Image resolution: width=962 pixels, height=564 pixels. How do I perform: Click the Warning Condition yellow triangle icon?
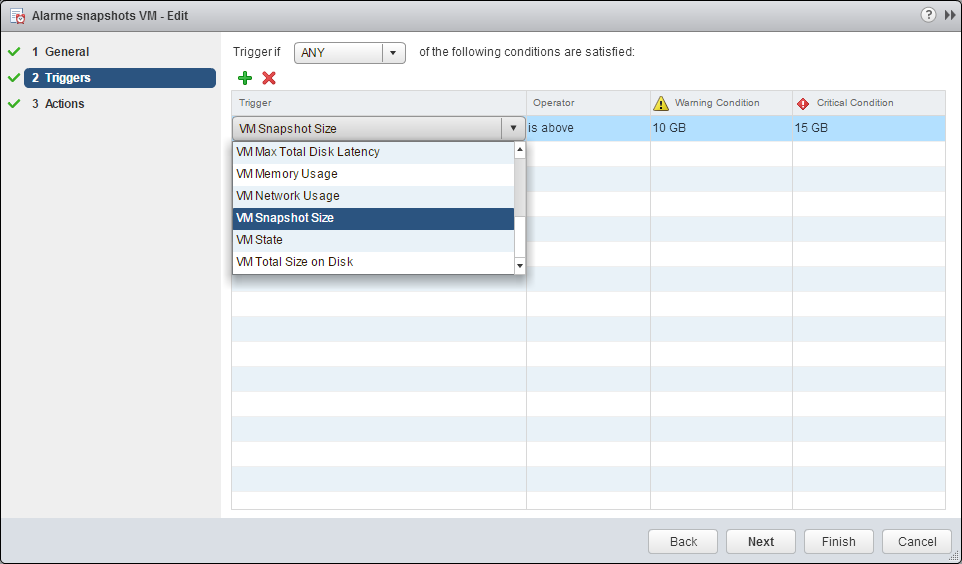(660, 103)
